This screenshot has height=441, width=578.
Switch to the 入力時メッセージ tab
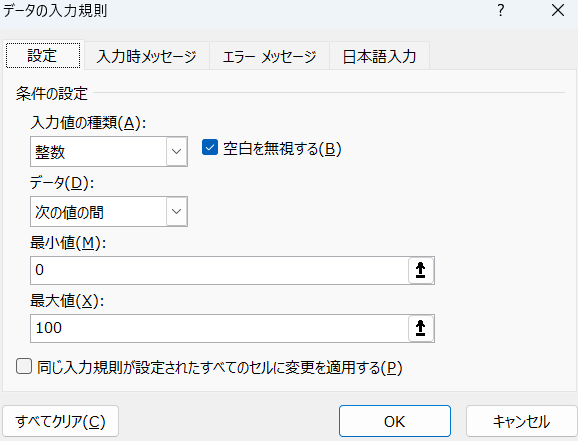tap(147, 56)
